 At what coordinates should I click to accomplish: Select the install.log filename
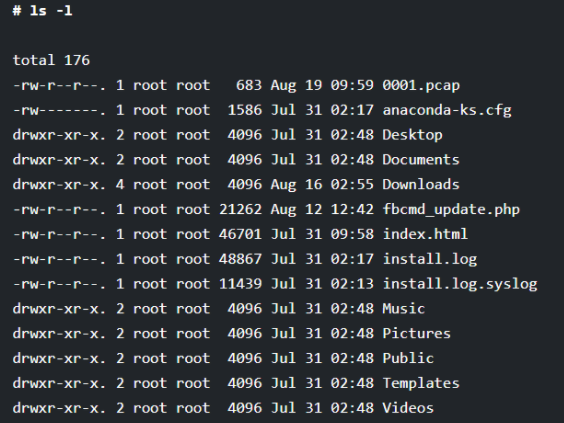tap(429, 259)
